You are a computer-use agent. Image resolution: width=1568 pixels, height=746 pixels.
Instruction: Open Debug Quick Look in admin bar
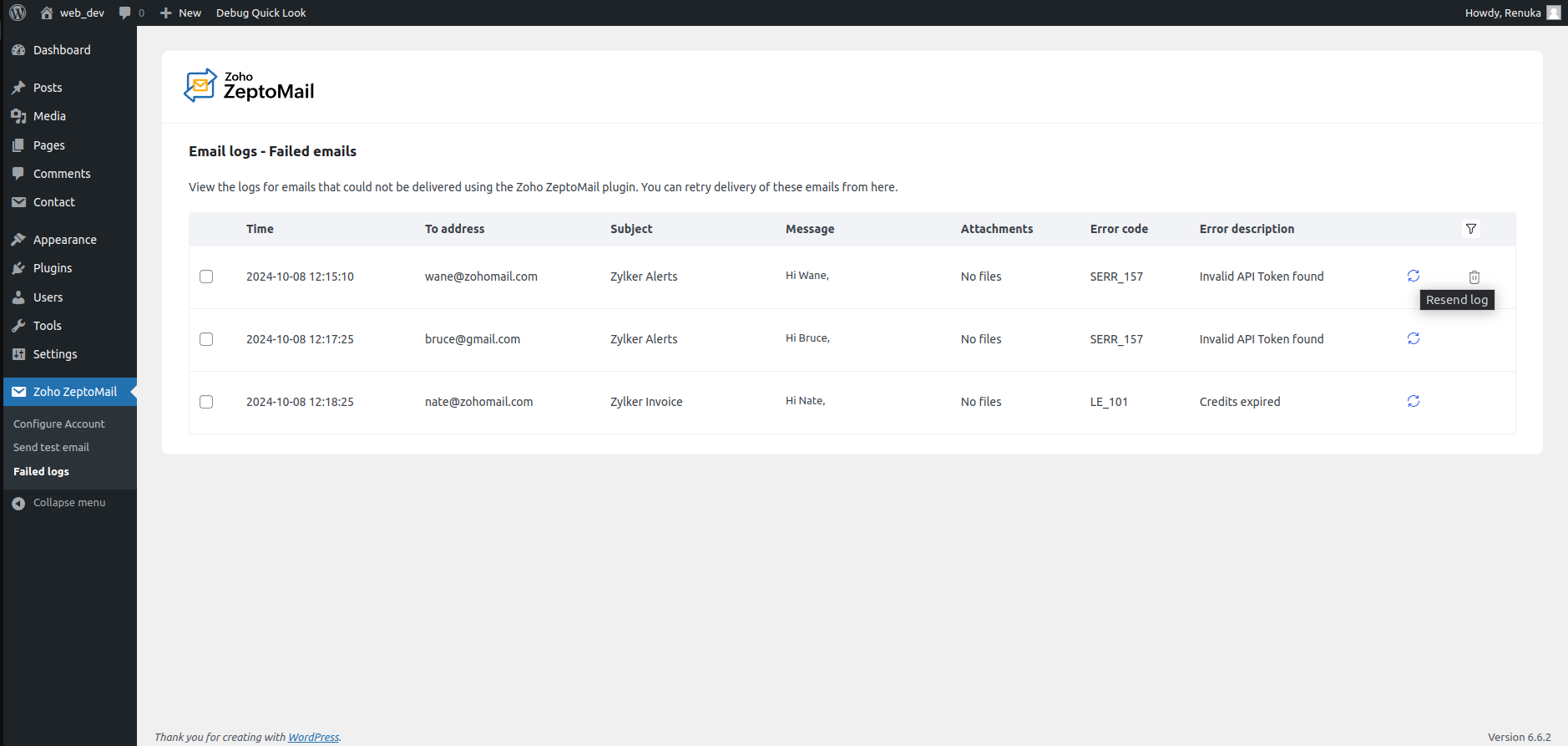(260, 13)
